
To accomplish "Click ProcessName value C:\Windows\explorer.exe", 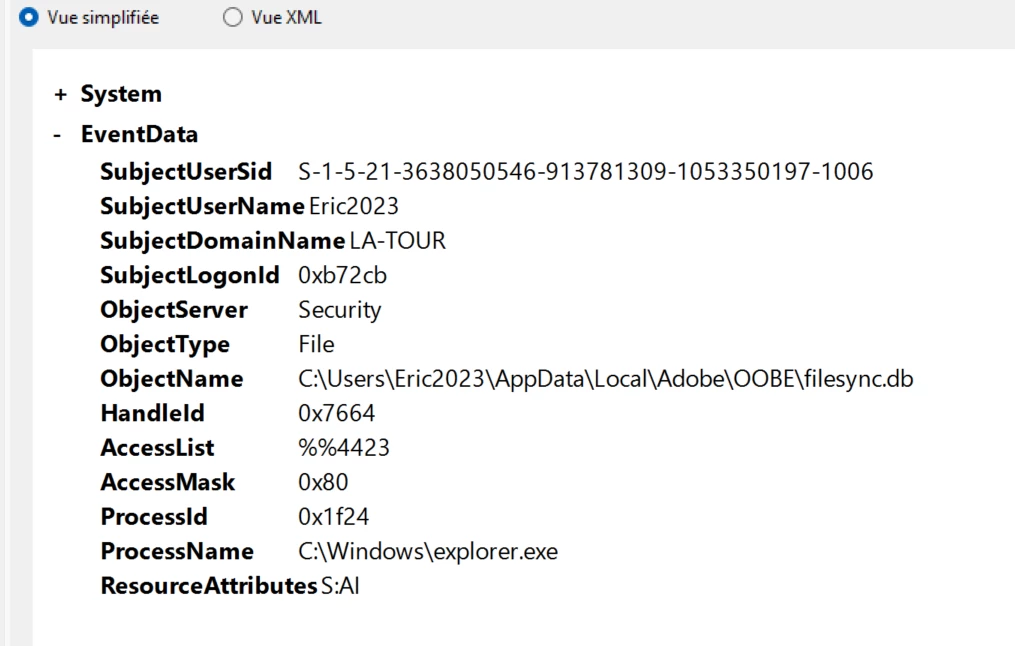I will 428,551.
